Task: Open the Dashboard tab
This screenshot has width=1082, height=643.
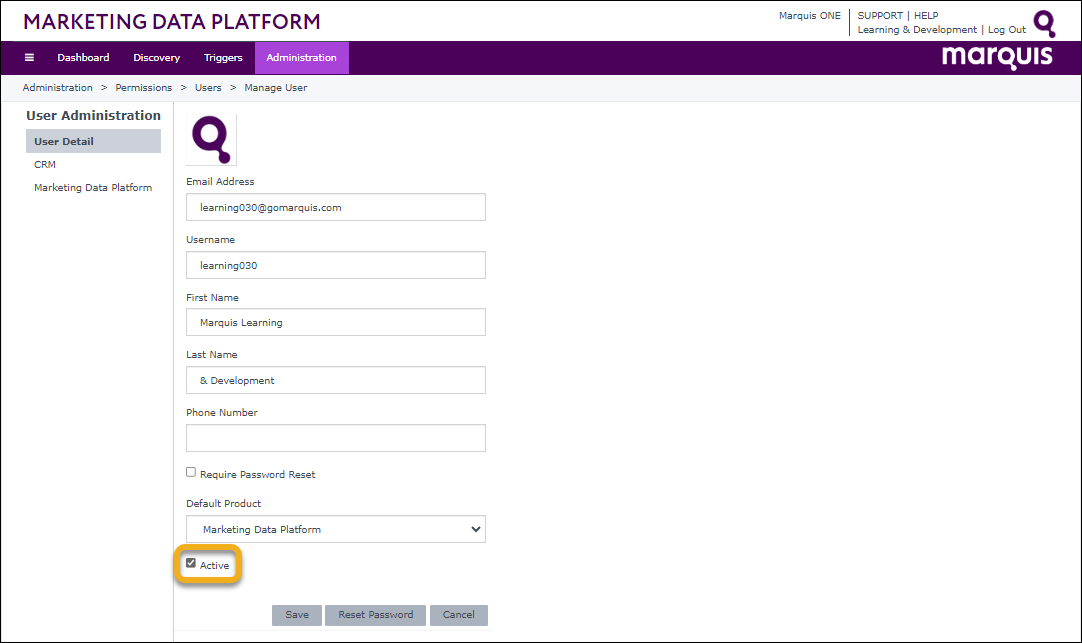Action: [x=83, y=58]
